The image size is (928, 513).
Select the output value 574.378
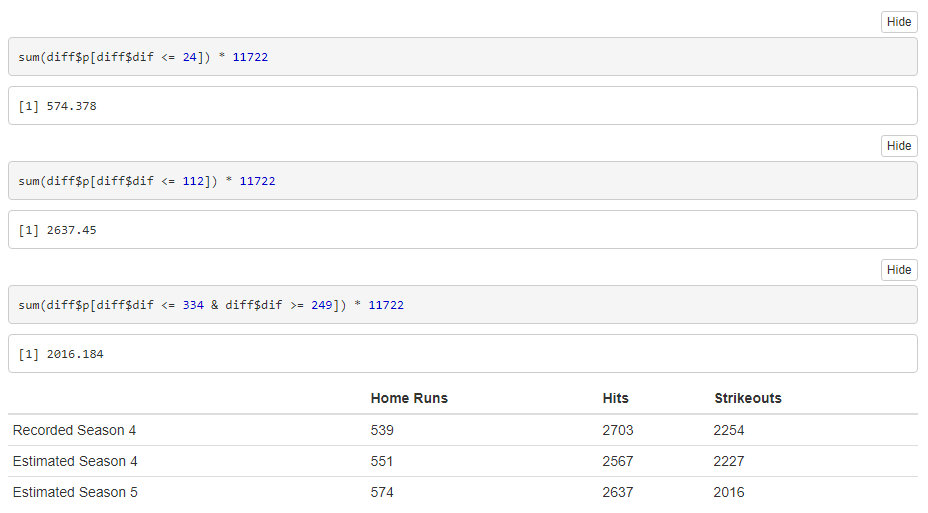(71, 106)
